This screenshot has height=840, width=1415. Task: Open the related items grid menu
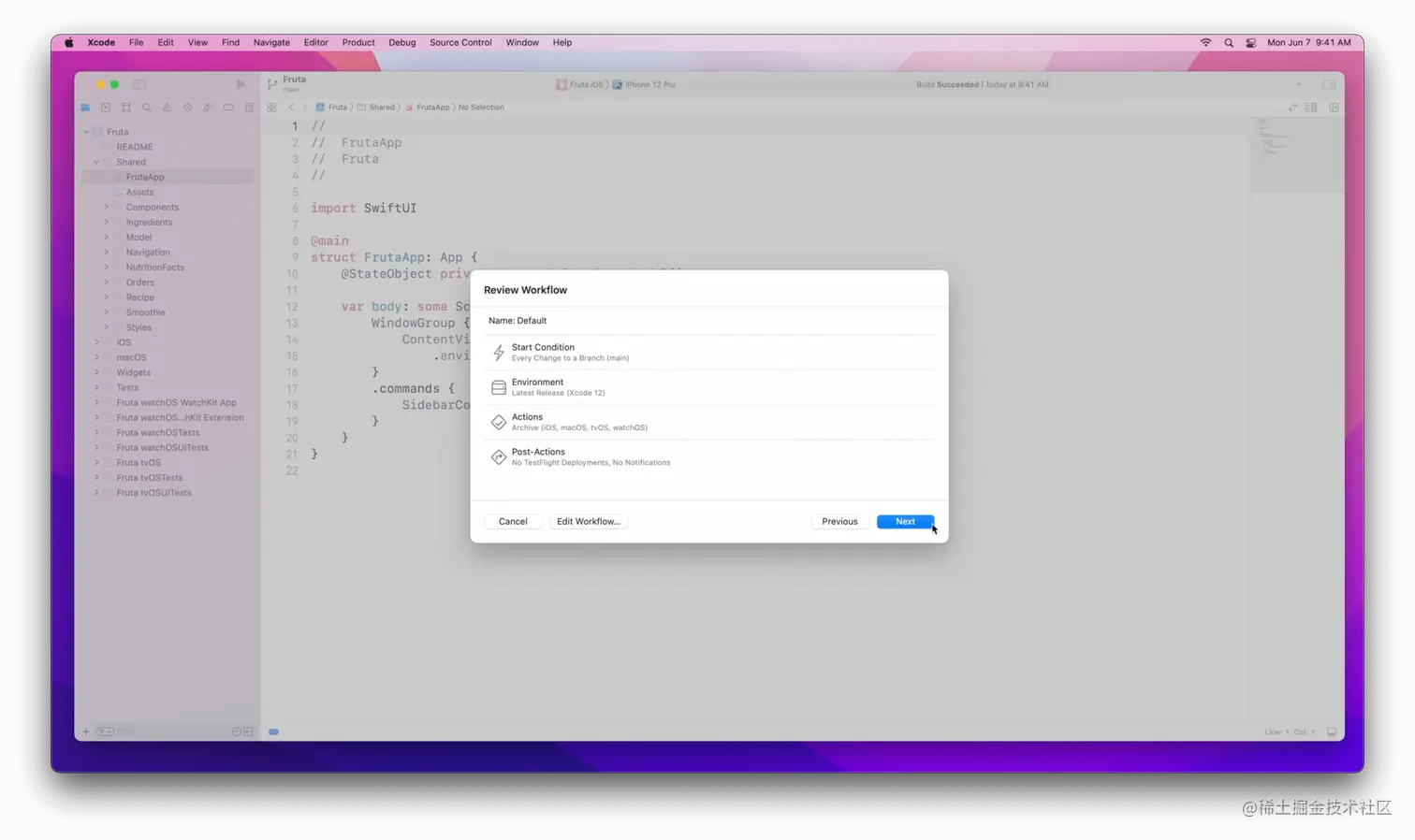pyautogui.click(x=271, y=108)
